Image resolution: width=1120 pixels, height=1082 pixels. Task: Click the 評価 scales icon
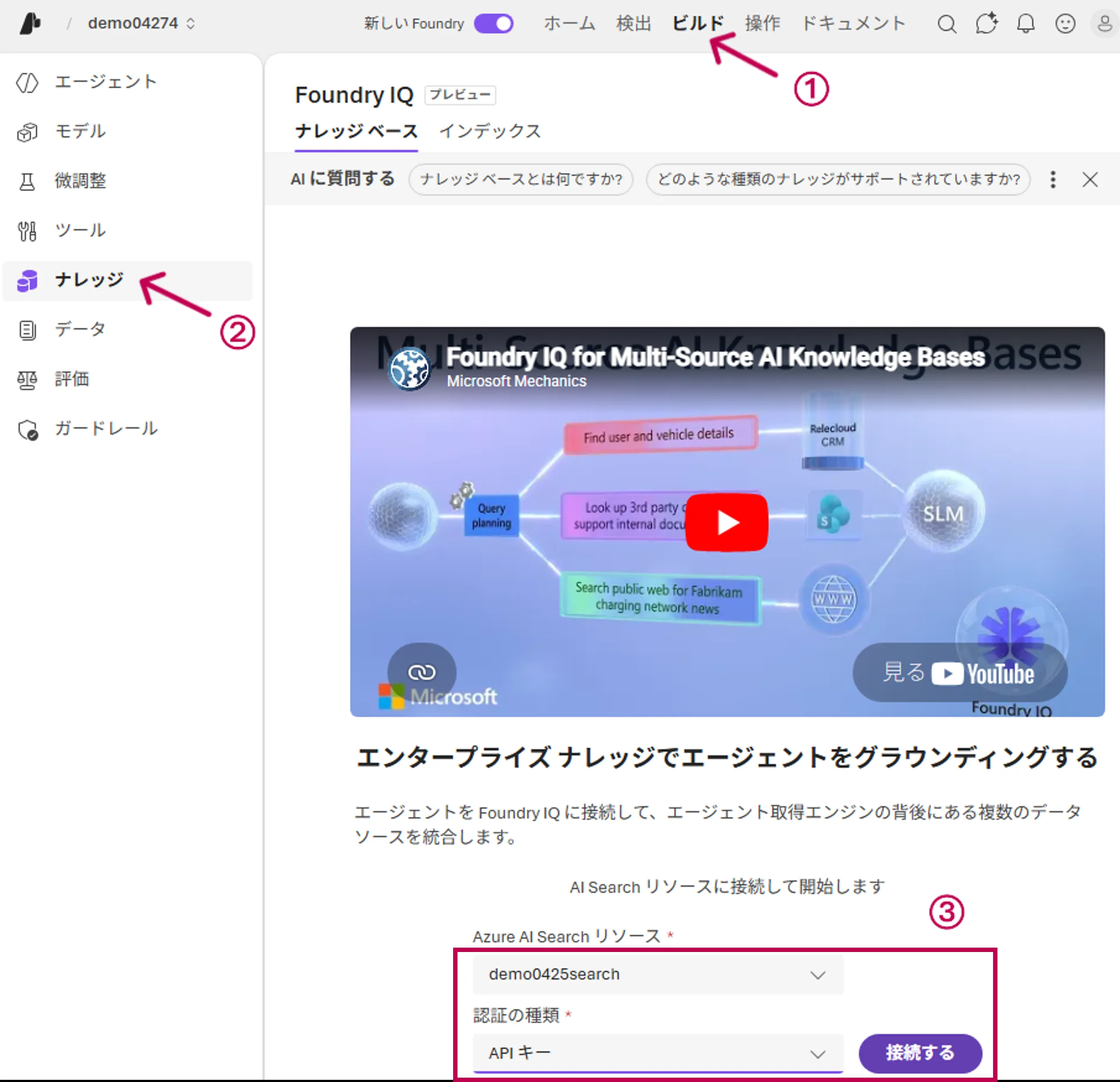pyautogui.click(x=27, y=380)
